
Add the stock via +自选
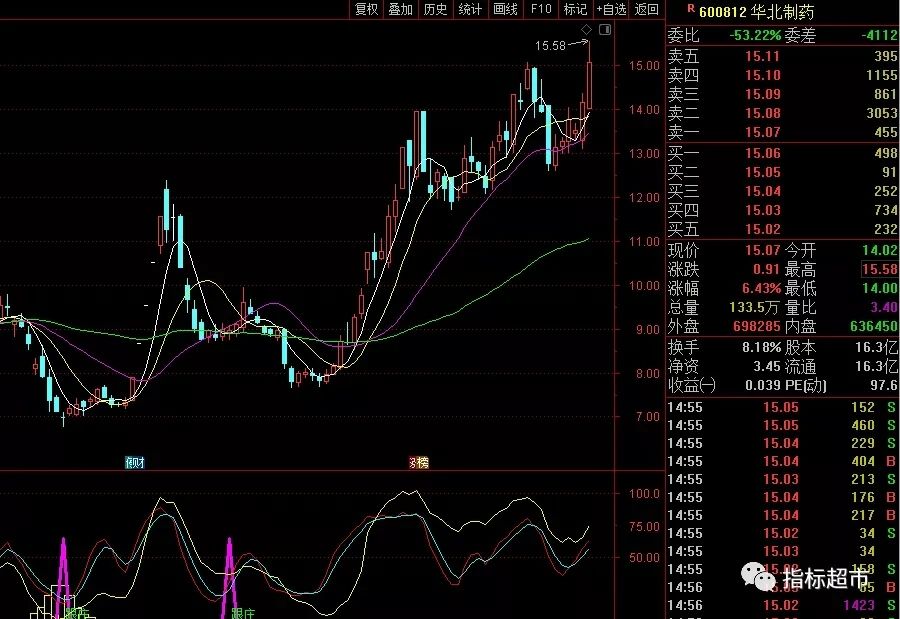611,9
